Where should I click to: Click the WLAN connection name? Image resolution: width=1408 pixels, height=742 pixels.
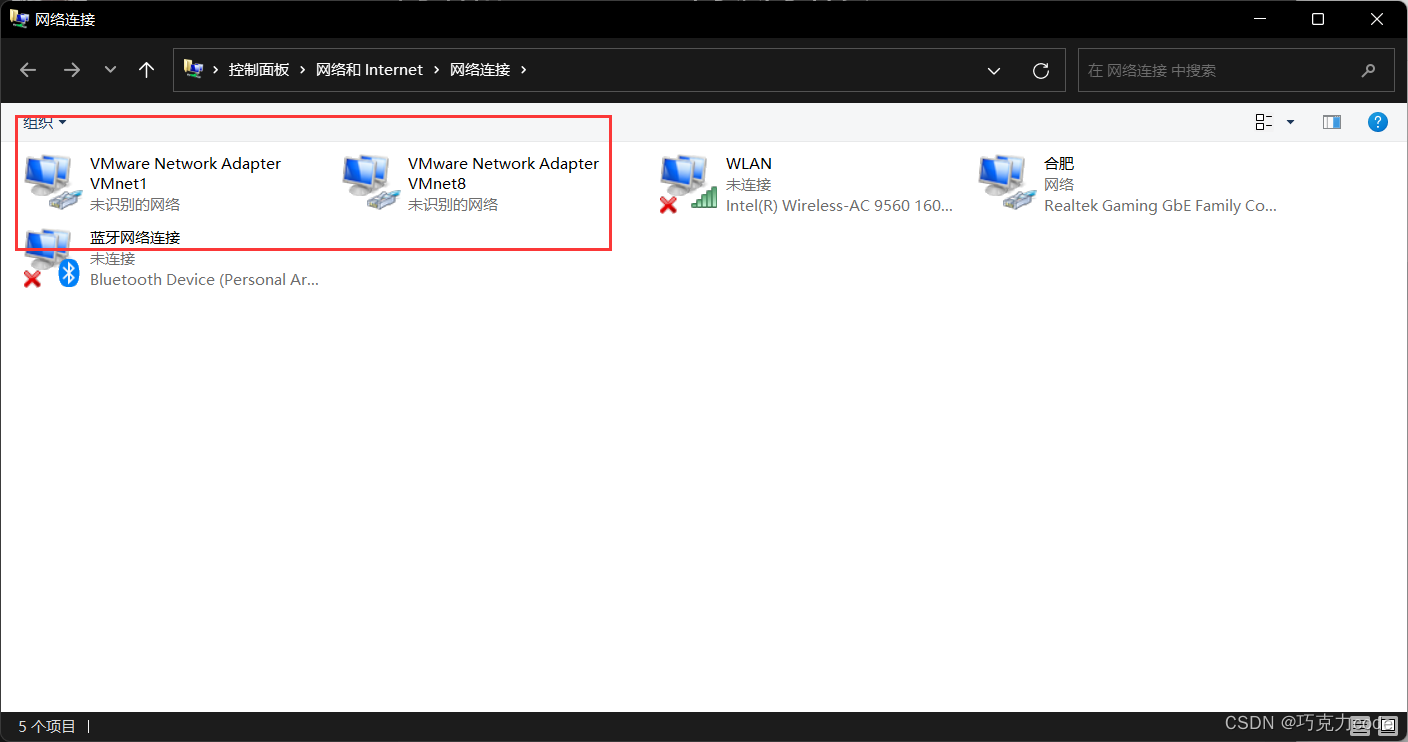click(x=749, y=164)
